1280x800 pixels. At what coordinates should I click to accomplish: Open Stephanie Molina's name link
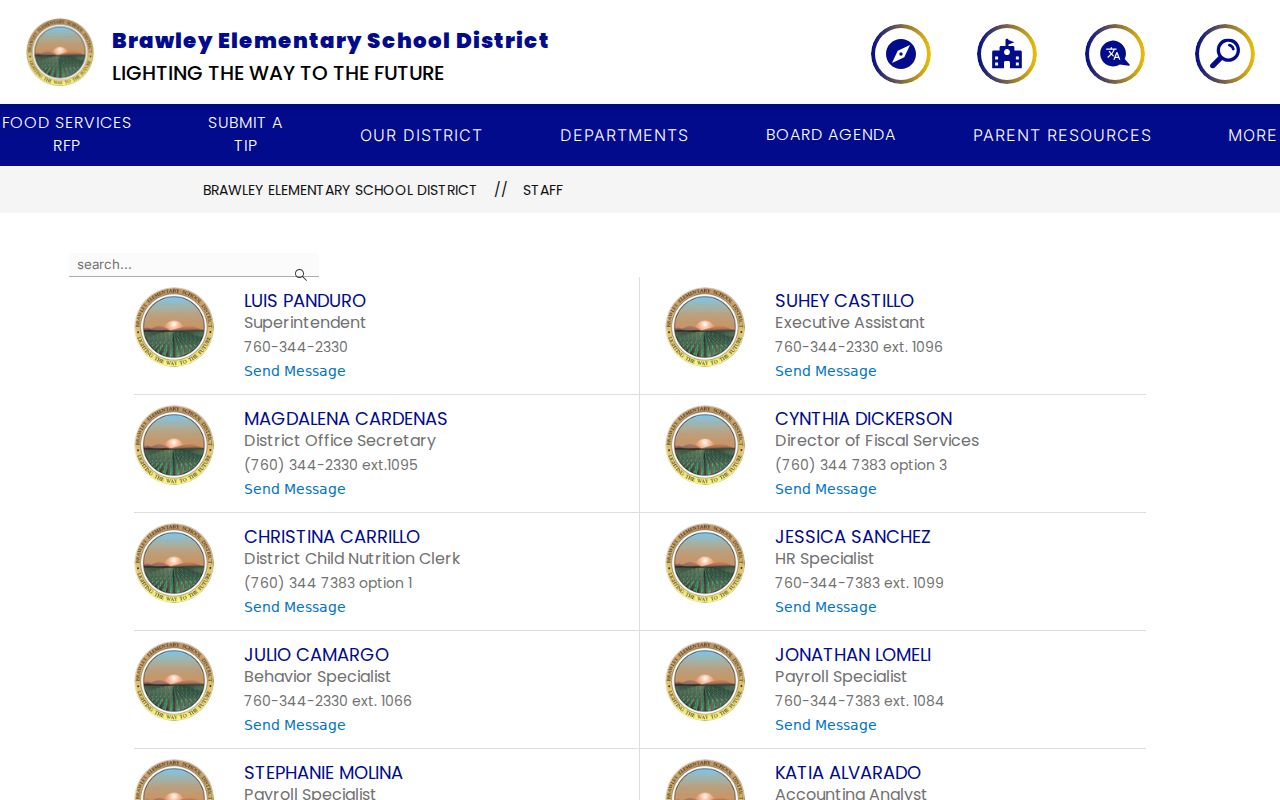coord(323,773)
